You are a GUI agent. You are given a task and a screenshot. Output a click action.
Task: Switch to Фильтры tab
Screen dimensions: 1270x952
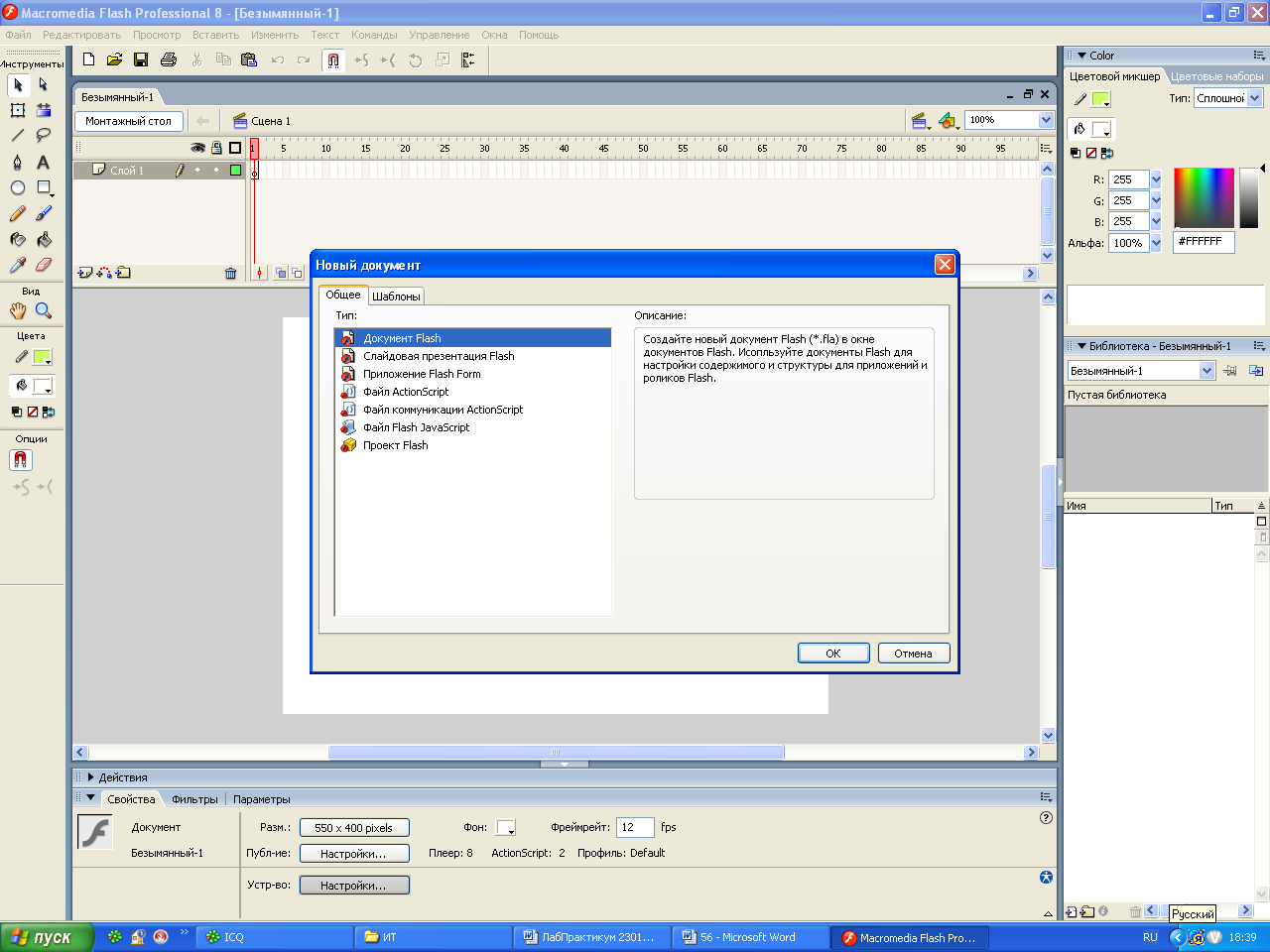[x=194, y=799]
